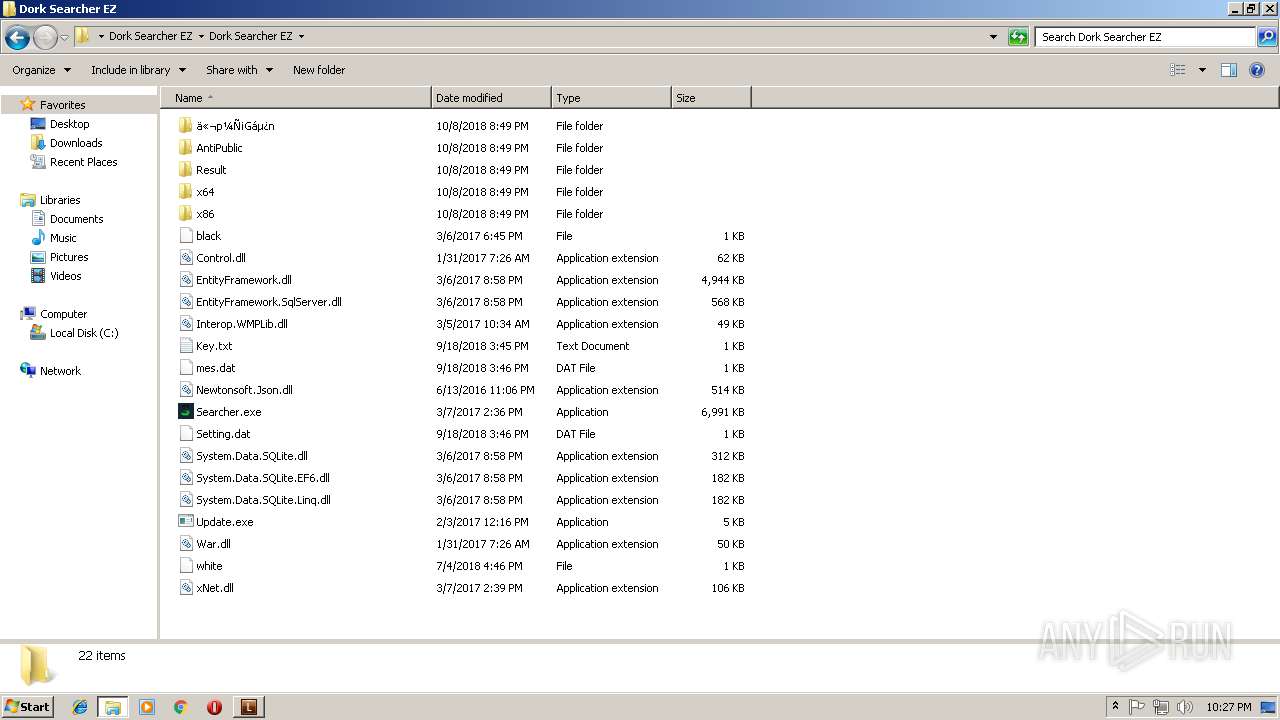Open the view options dropdown arrow

pyautogui.click(x=1202, y=70)
